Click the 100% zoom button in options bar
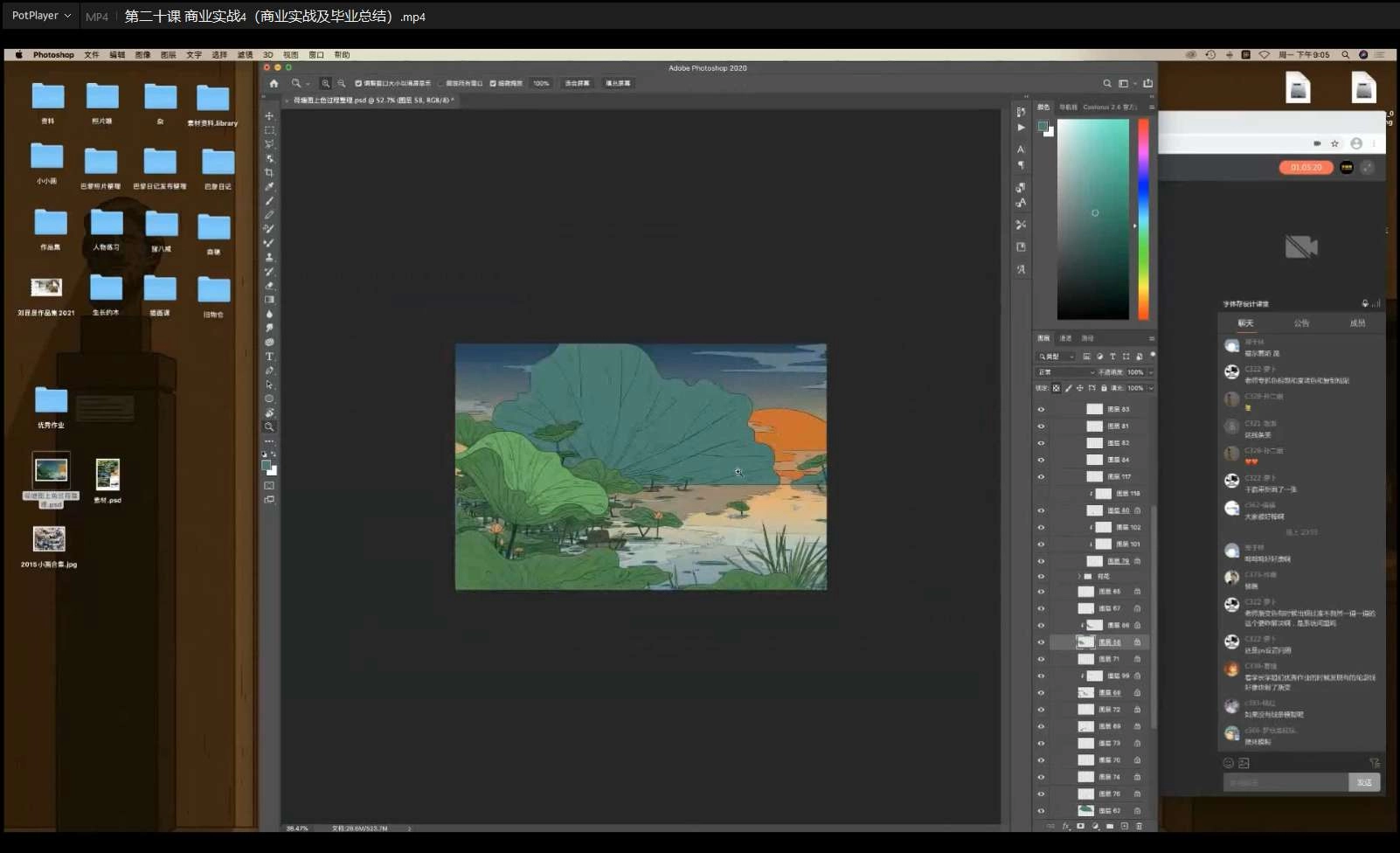Screen dimensions: 1400x853 (x=541, y=83)
